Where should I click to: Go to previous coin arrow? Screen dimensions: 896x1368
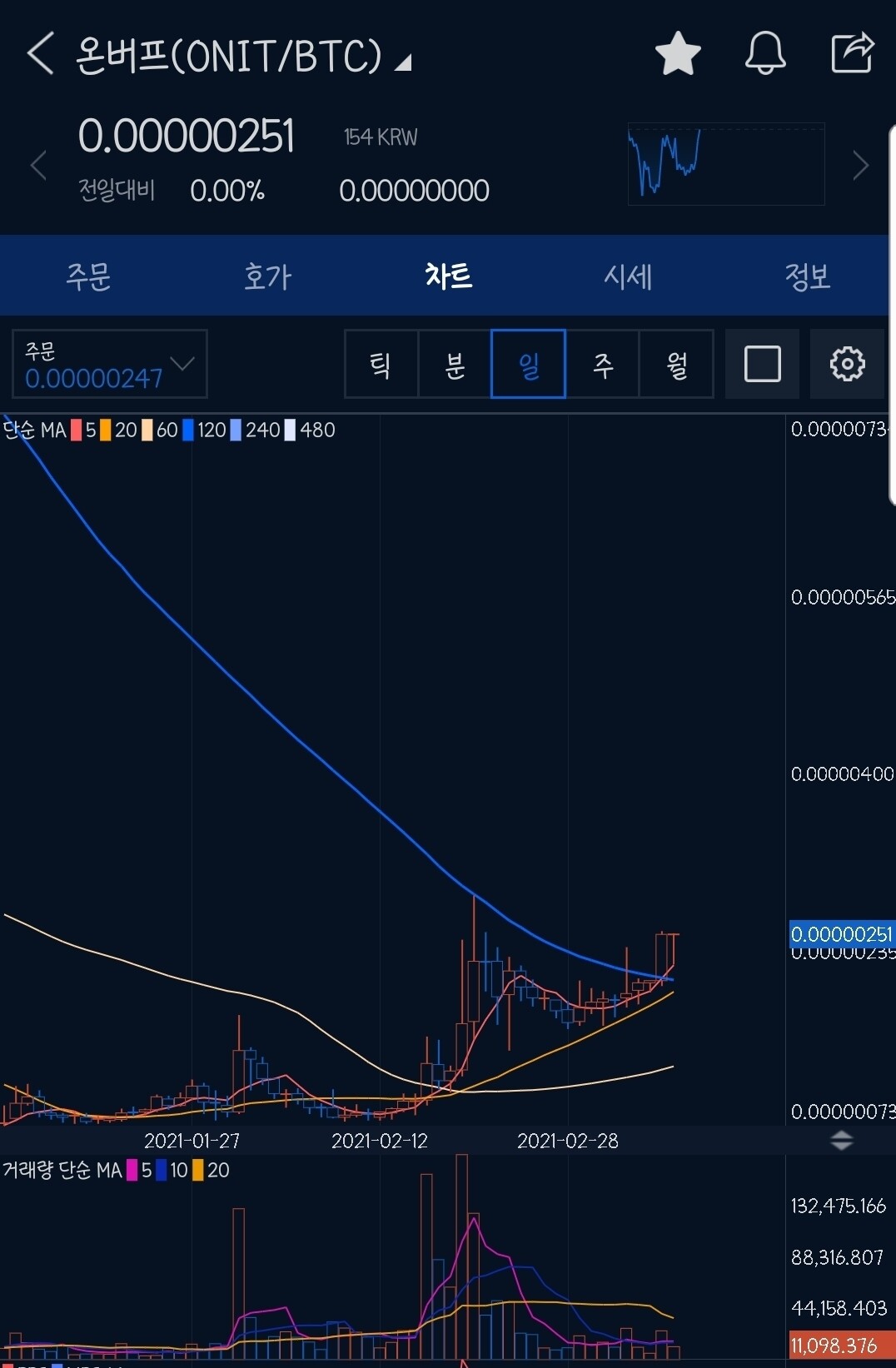pyautogui.click(x=38, y=165)
